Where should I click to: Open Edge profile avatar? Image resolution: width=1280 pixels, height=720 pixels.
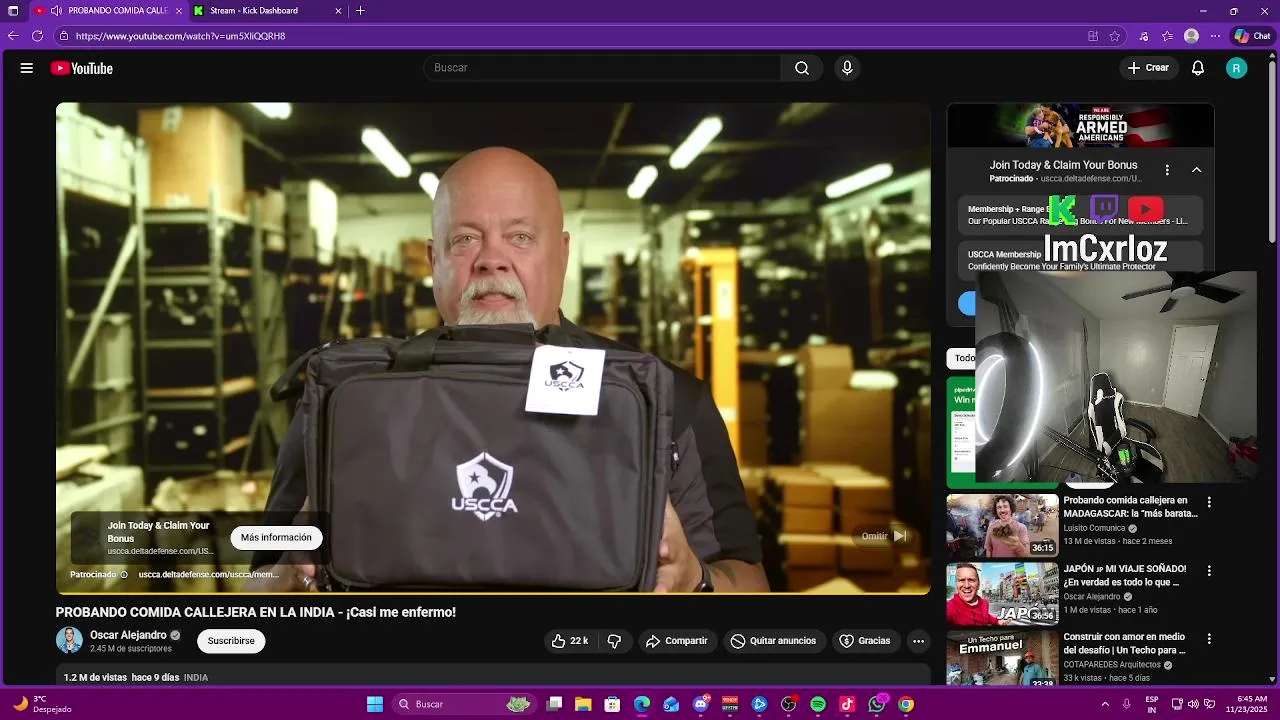1191,36
